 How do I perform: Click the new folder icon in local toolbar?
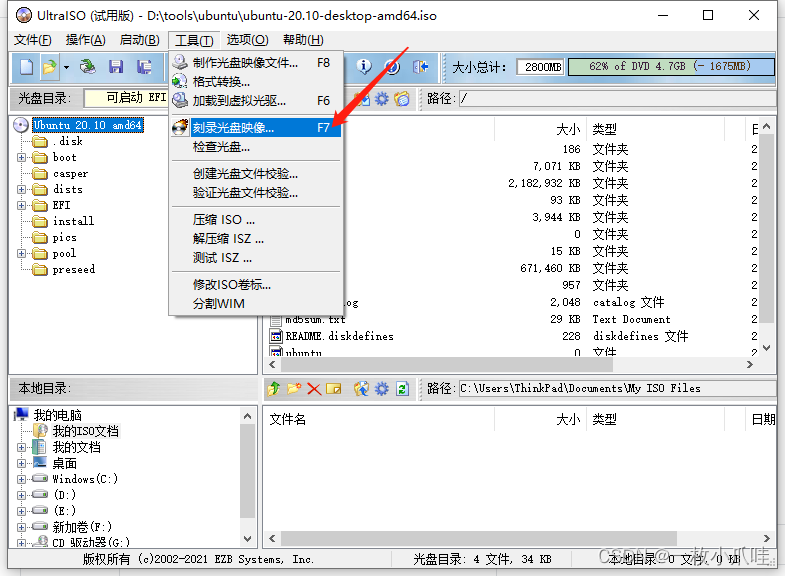(x=294, y=388)
